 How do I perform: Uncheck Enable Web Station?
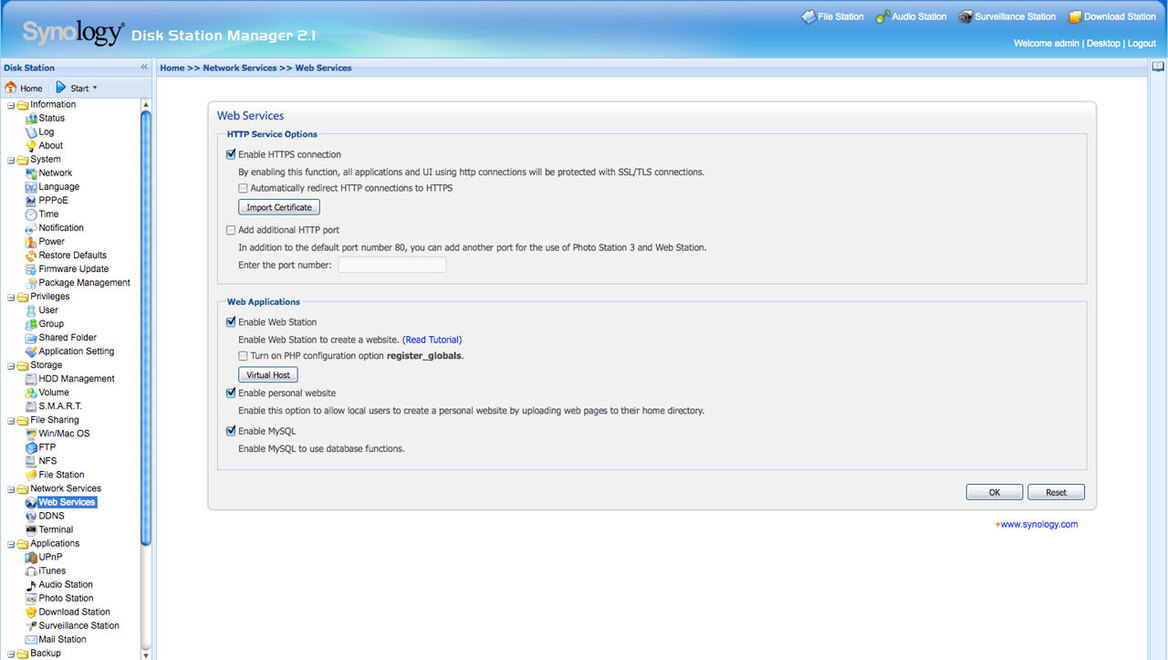pos(231,322)
